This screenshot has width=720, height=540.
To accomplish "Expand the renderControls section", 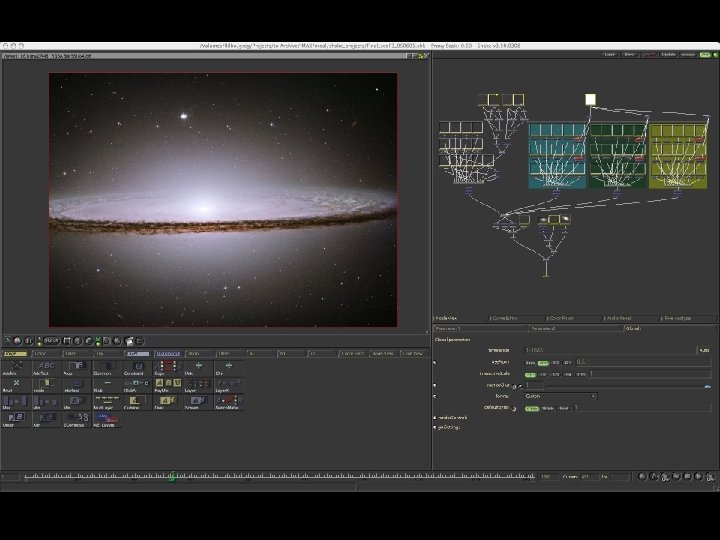I will click(436, 418).
